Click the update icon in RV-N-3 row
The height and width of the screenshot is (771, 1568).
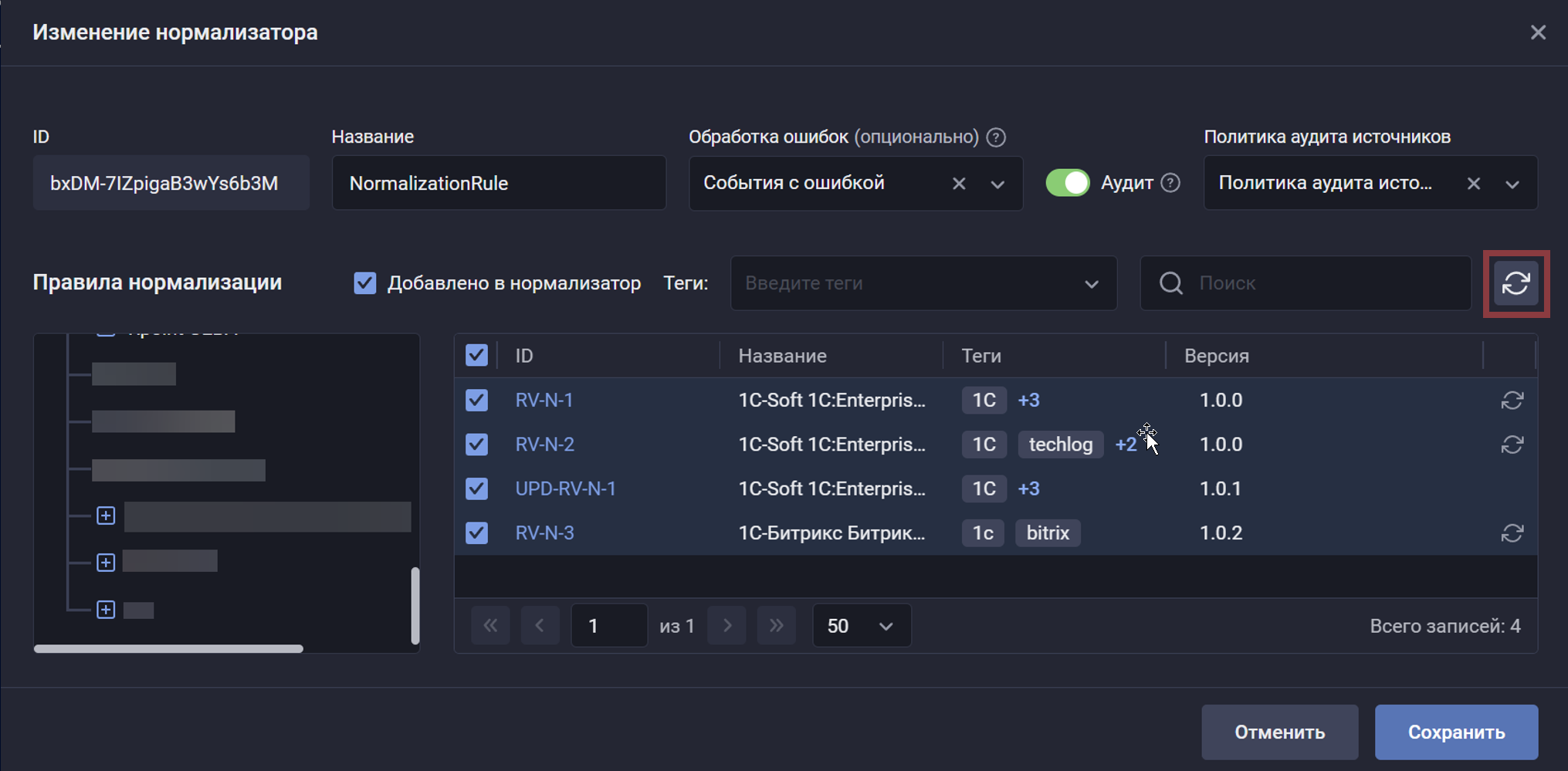[1512, 533]
